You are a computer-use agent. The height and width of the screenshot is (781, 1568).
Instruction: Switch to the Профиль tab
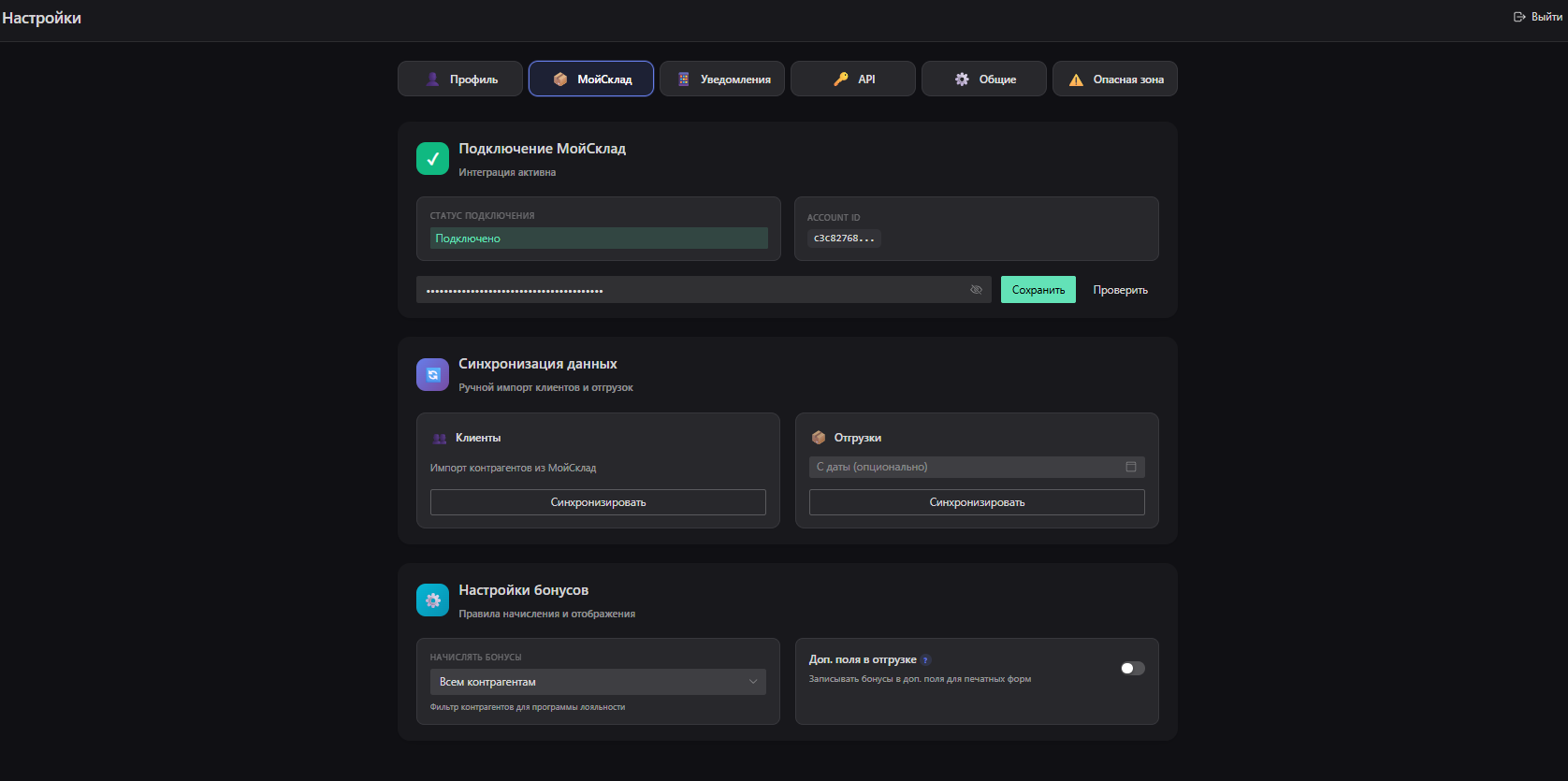pos(460,80)
